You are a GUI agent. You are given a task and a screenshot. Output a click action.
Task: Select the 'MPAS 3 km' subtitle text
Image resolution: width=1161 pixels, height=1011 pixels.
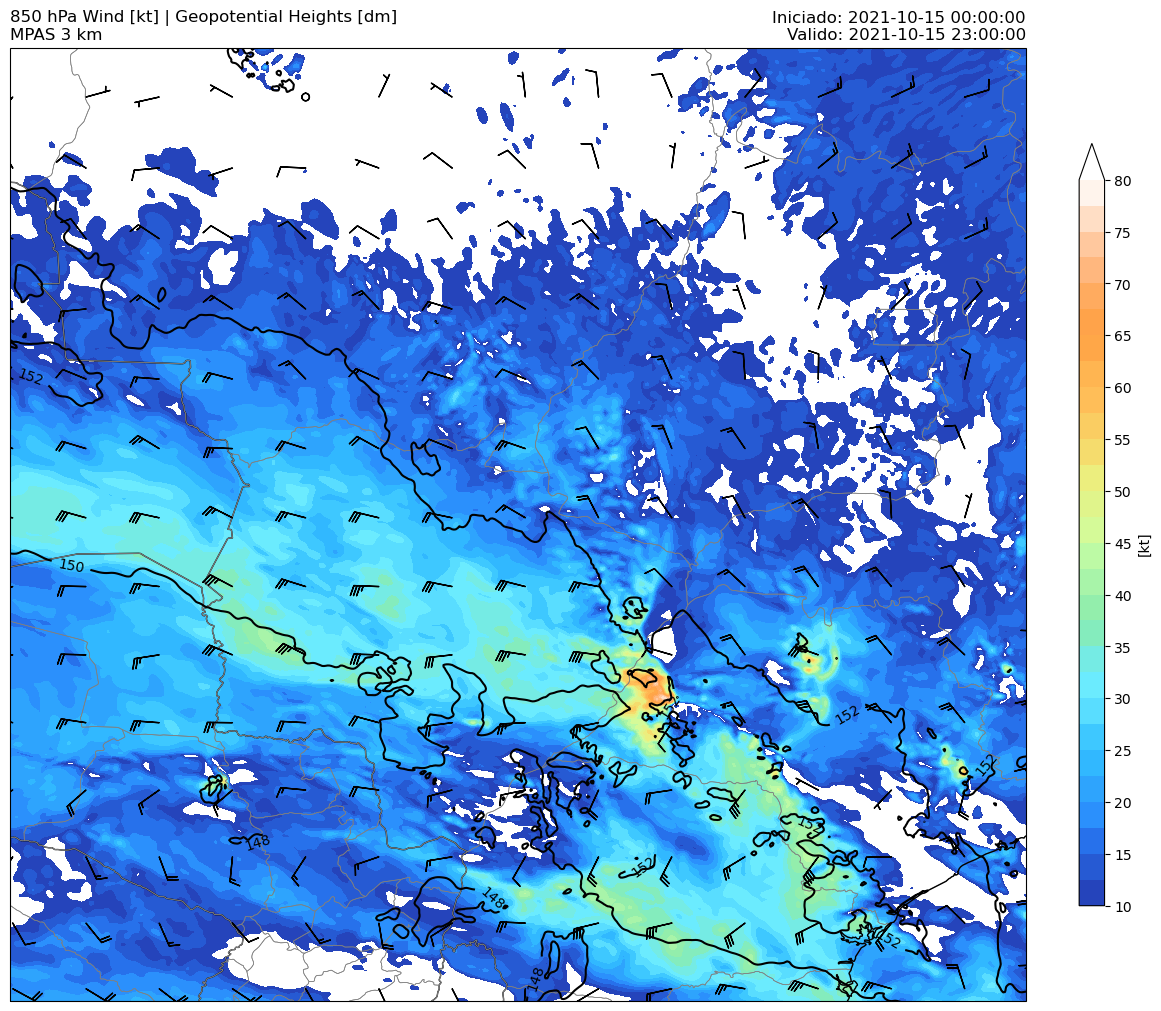56,34
